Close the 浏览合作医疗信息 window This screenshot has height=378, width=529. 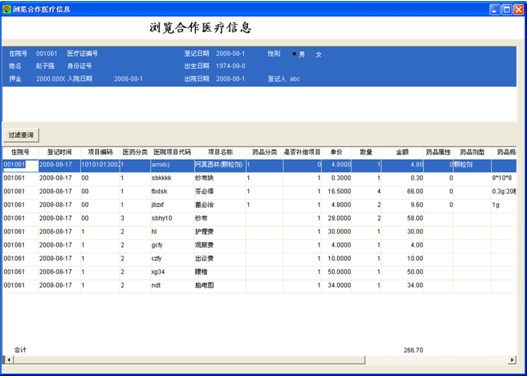coord(519,9)
